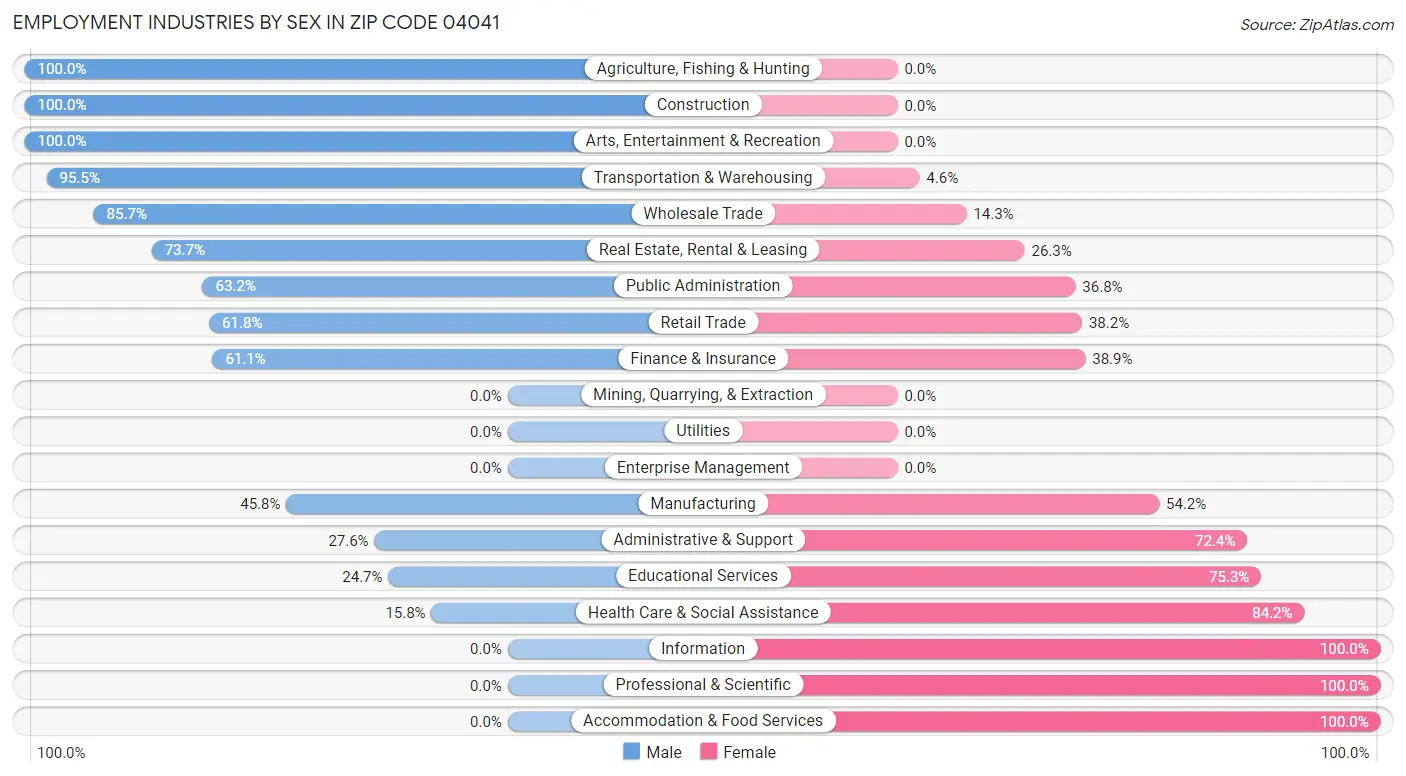1406x776 pixels.
Task: Select the Educational Services label
Action: pyautogui.click(x=703, y=576)
